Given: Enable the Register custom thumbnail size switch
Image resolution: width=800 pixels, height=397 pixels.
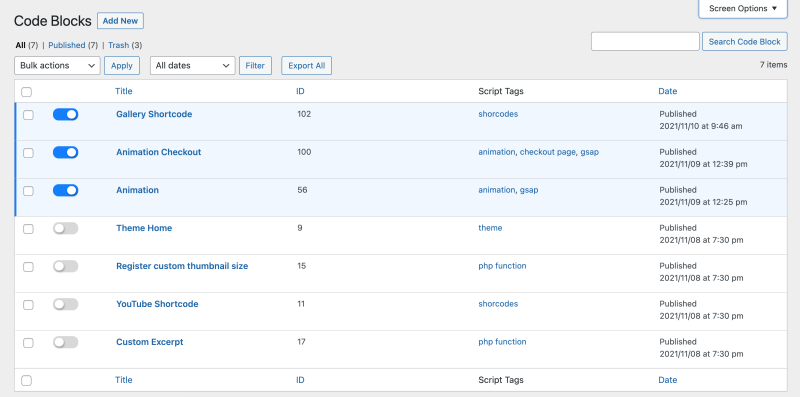Looking at the screenshot, I should coord(65,266).
